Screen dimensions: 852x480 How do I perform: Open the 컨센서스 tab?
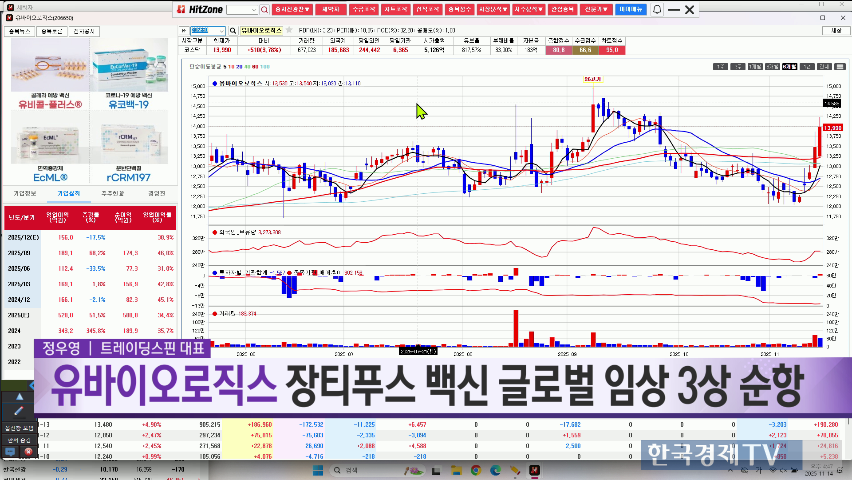click(x=157, y=192)
